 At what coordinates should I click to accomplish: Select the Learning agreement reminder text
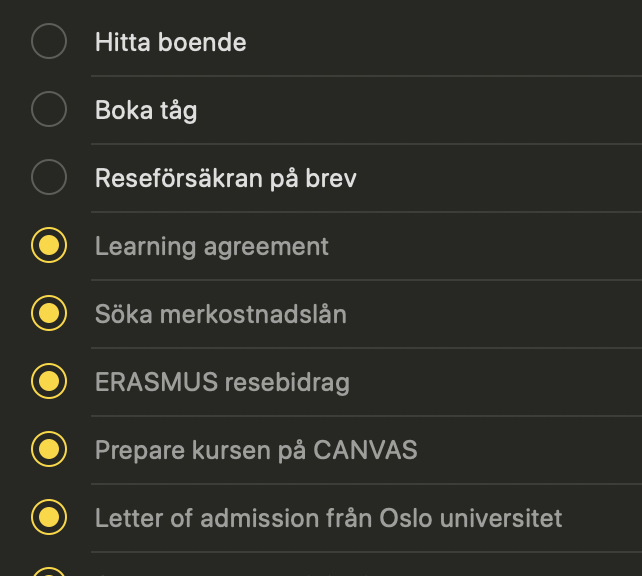point(212,246)
